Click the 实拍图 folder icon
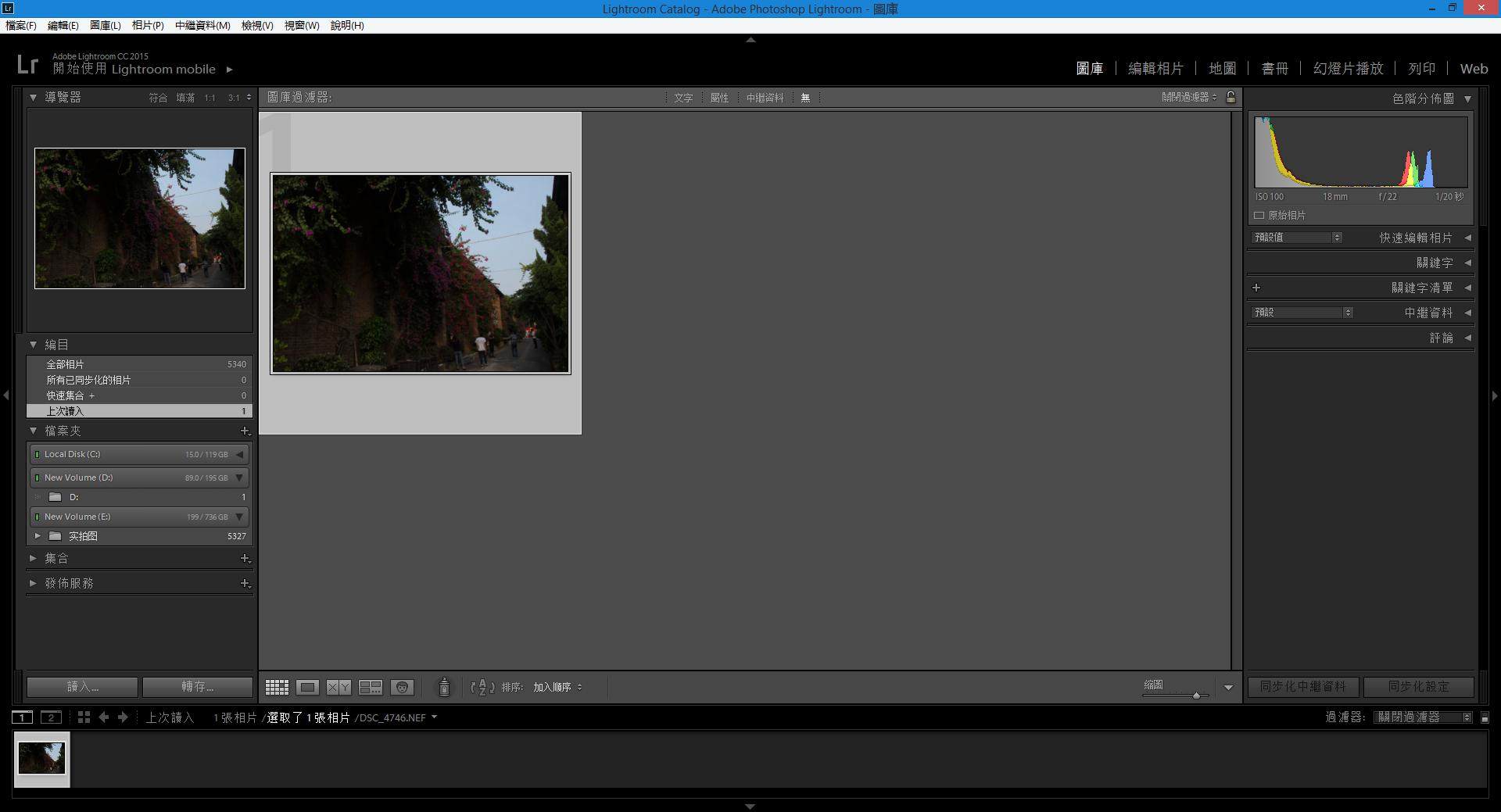Image resolution: width=1501 pixels, height=812 pixels. point(56,536)
